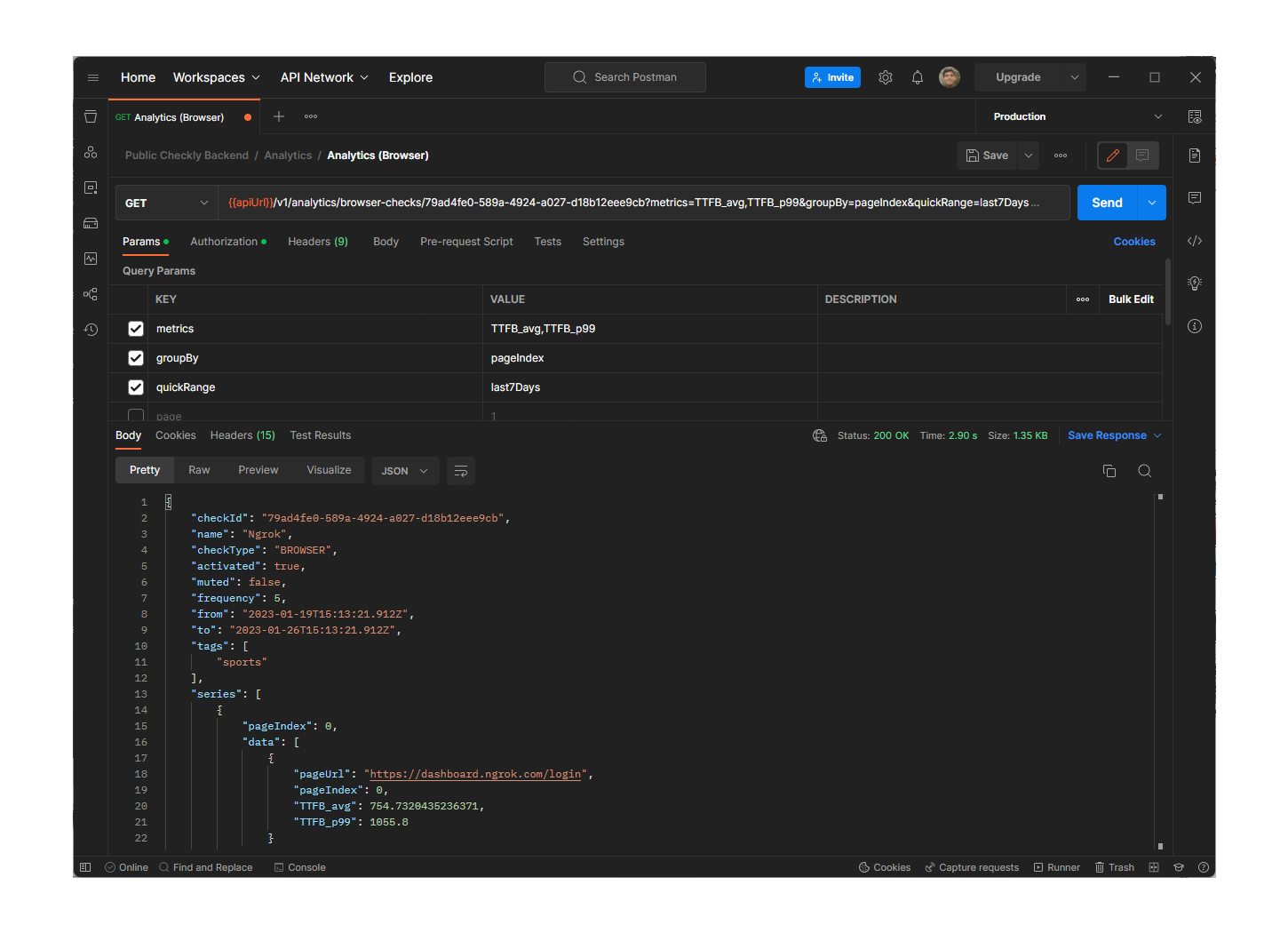Open the code snippet generator icon
1288x933 pixels.
click(1195, 240)
